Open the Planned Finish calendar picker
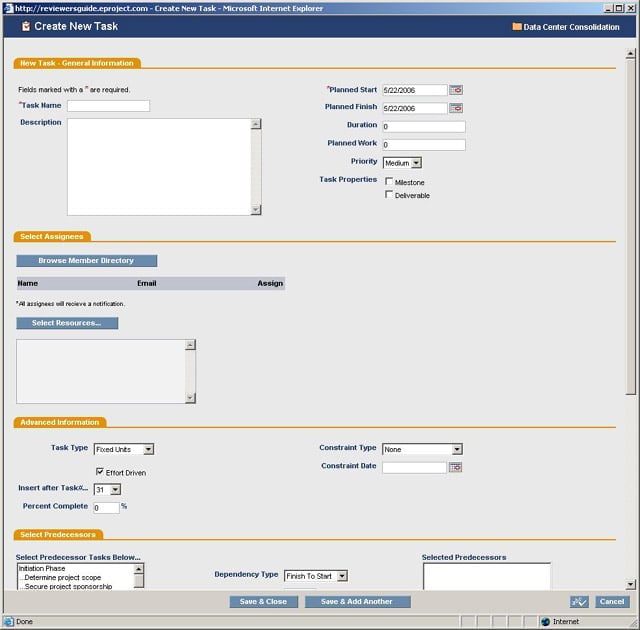Screen dimensions: 640x630 coord(456,108)
